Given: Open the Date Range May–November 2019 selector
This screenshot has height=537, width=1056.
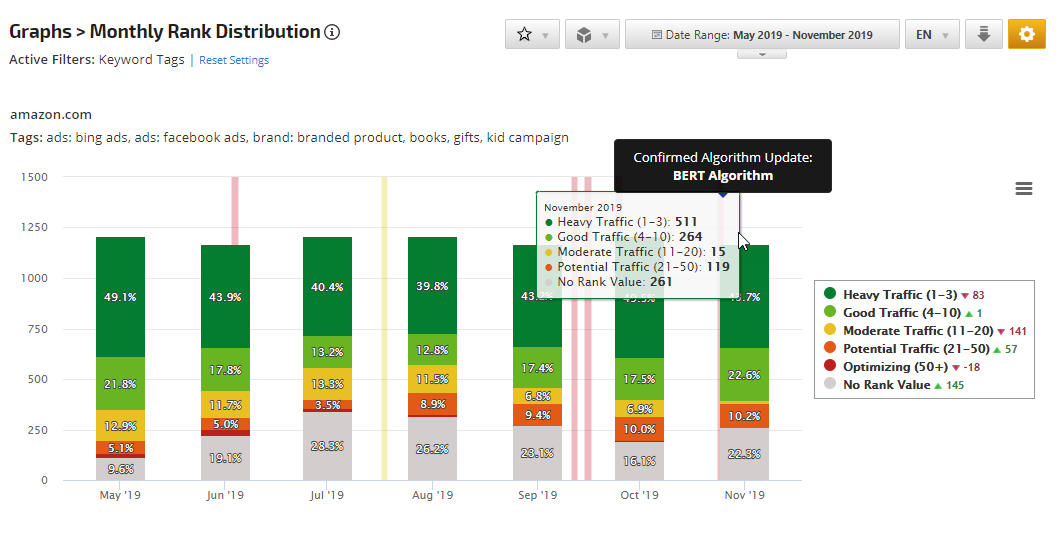Looking at the screenshot, I should coord(762,34).
